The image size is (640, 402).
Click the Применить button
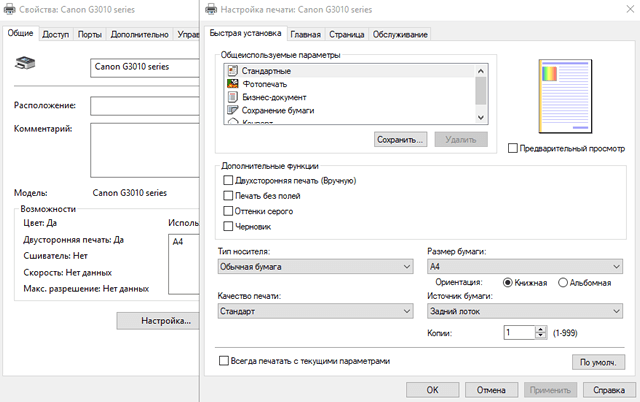pos(550,390)
